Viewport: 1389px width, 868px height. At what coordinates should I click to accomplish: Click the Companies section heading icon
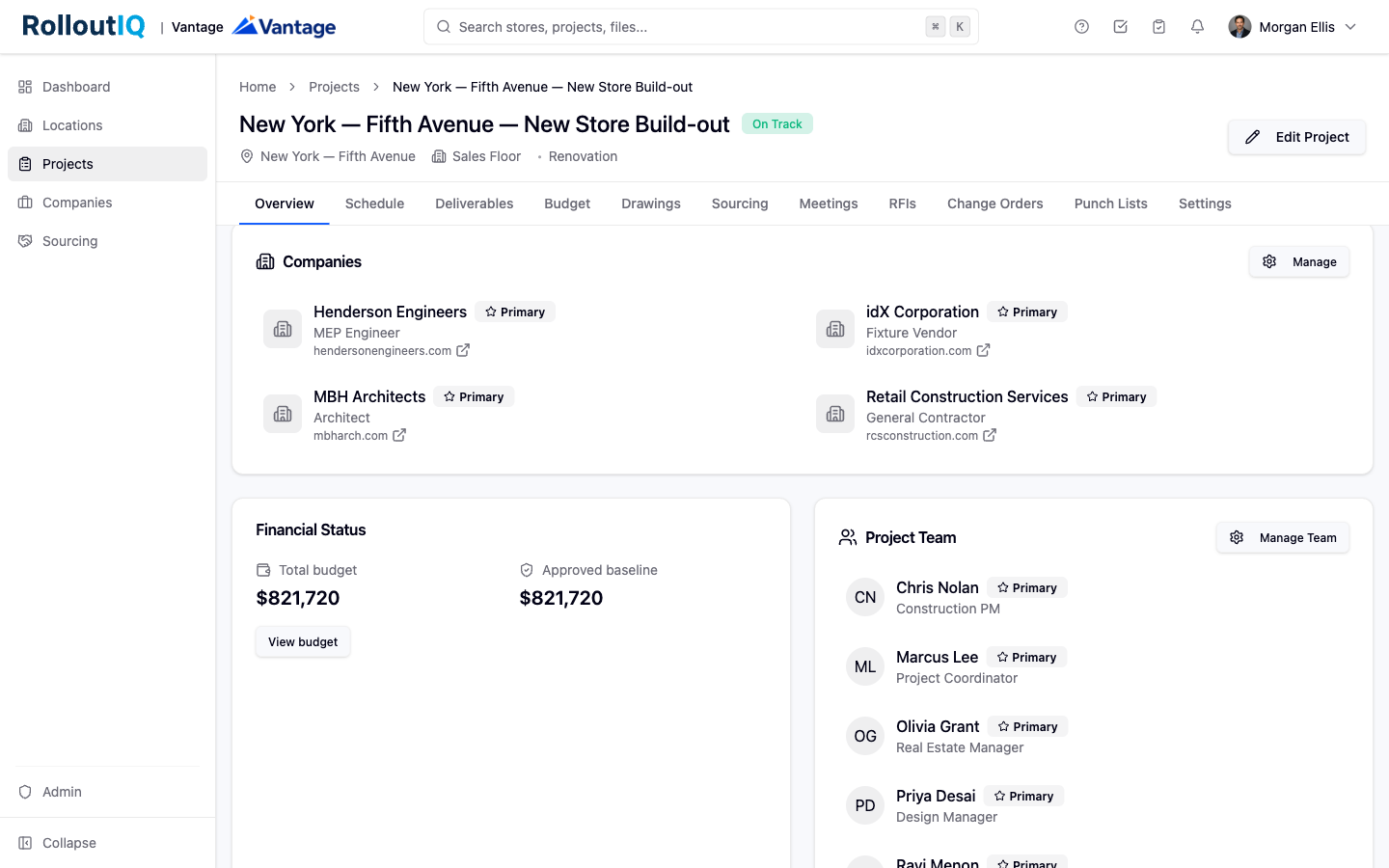pyautogui.click(x=265, y=261)
